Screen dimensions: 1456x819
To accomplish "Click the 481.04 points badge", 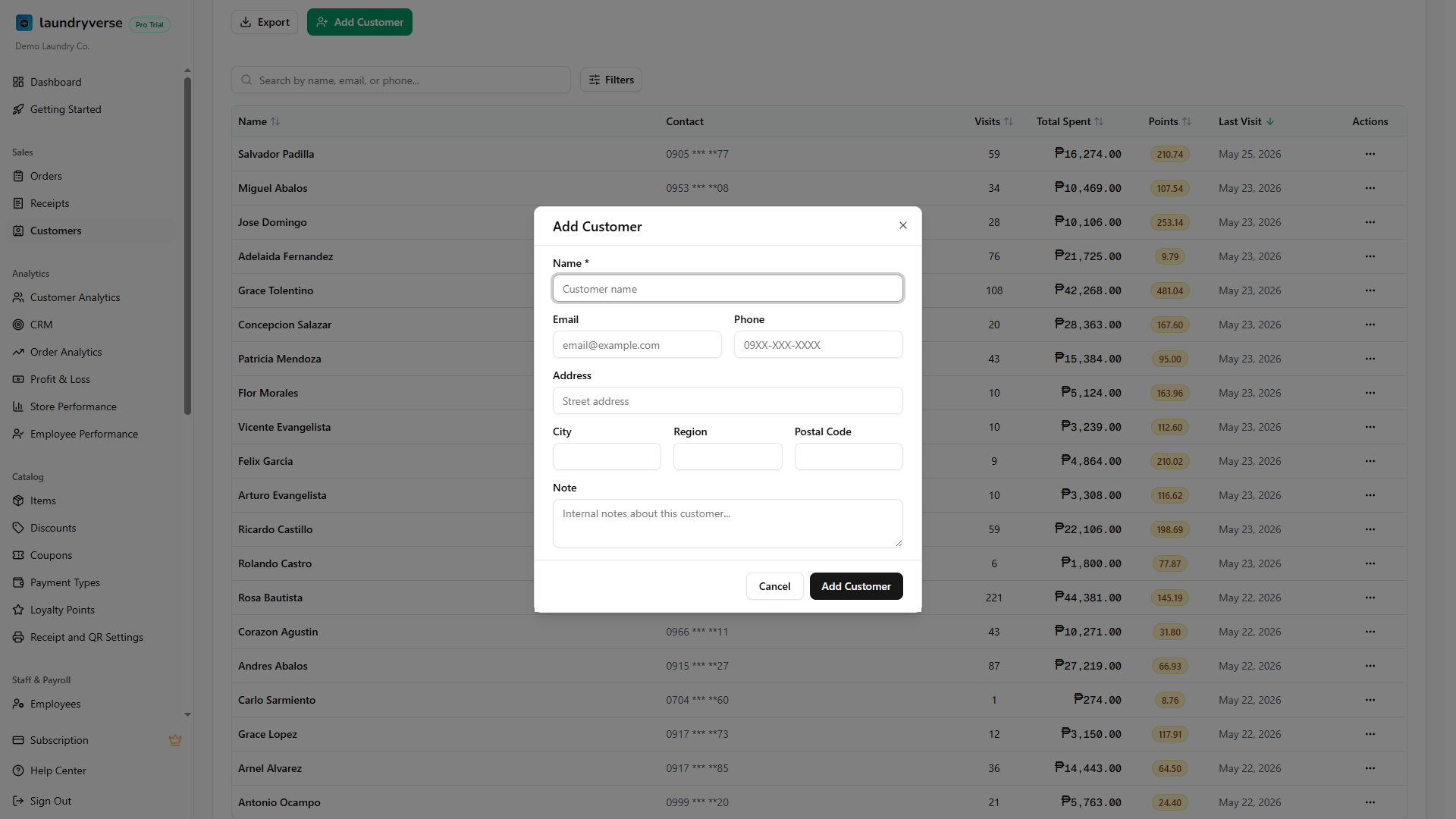I will [x=1170, y=290].
